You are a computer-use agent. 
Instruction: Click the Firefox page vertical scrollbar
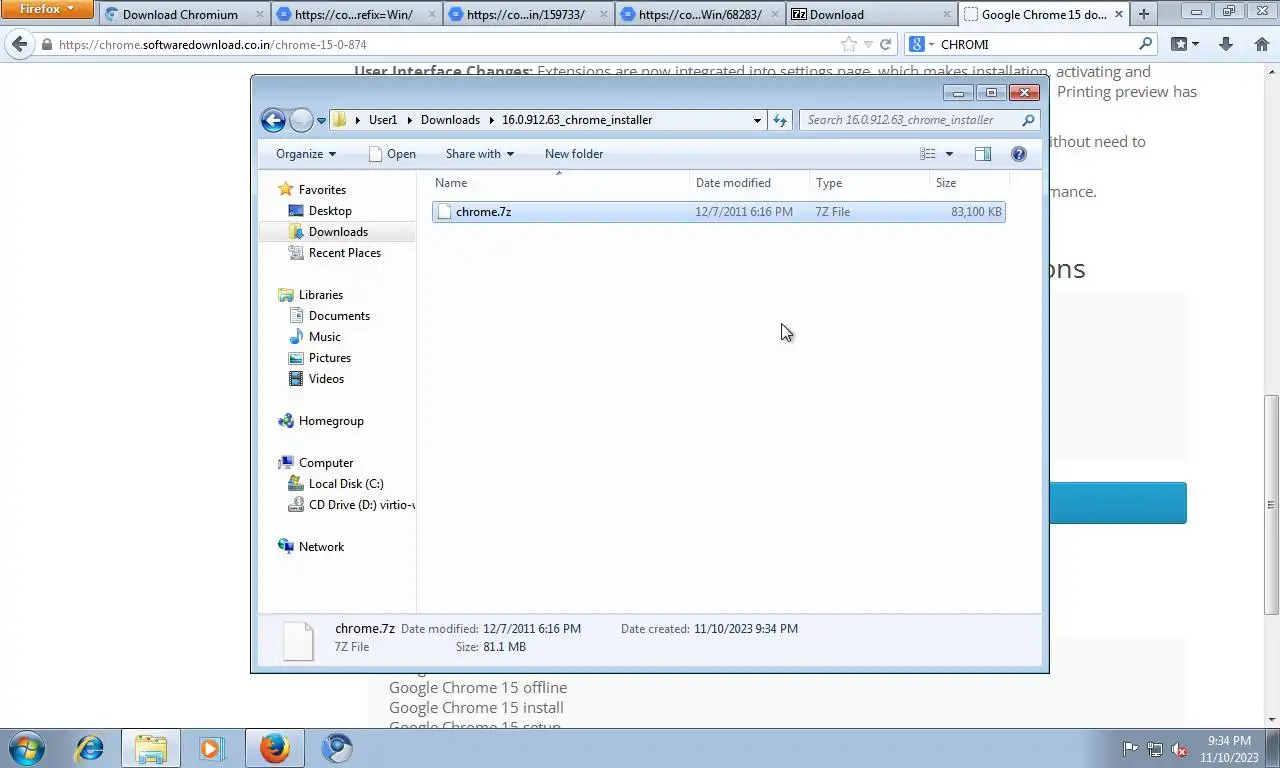(1271, 505)
